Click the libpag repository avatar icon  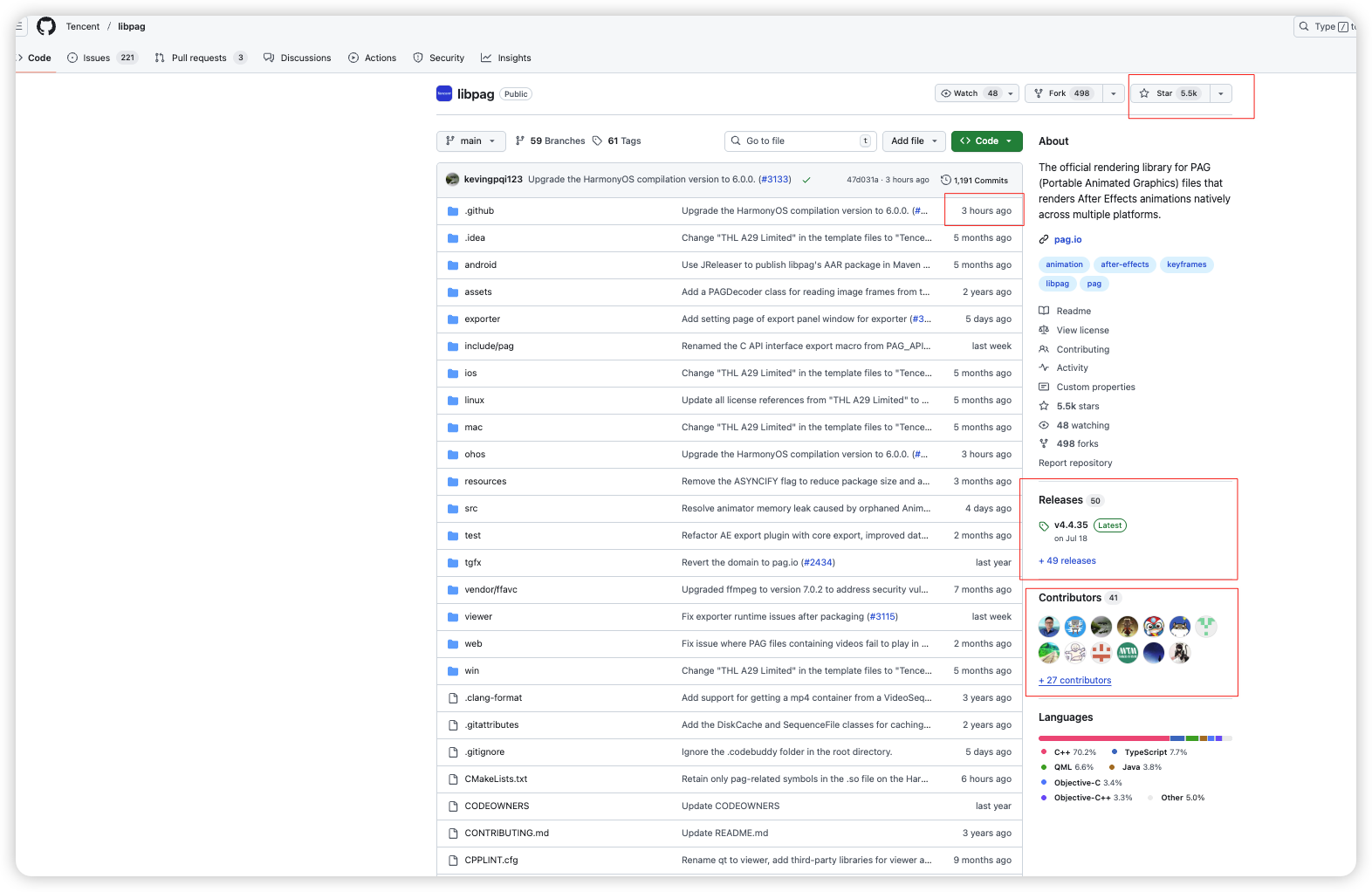click(444, 93)
